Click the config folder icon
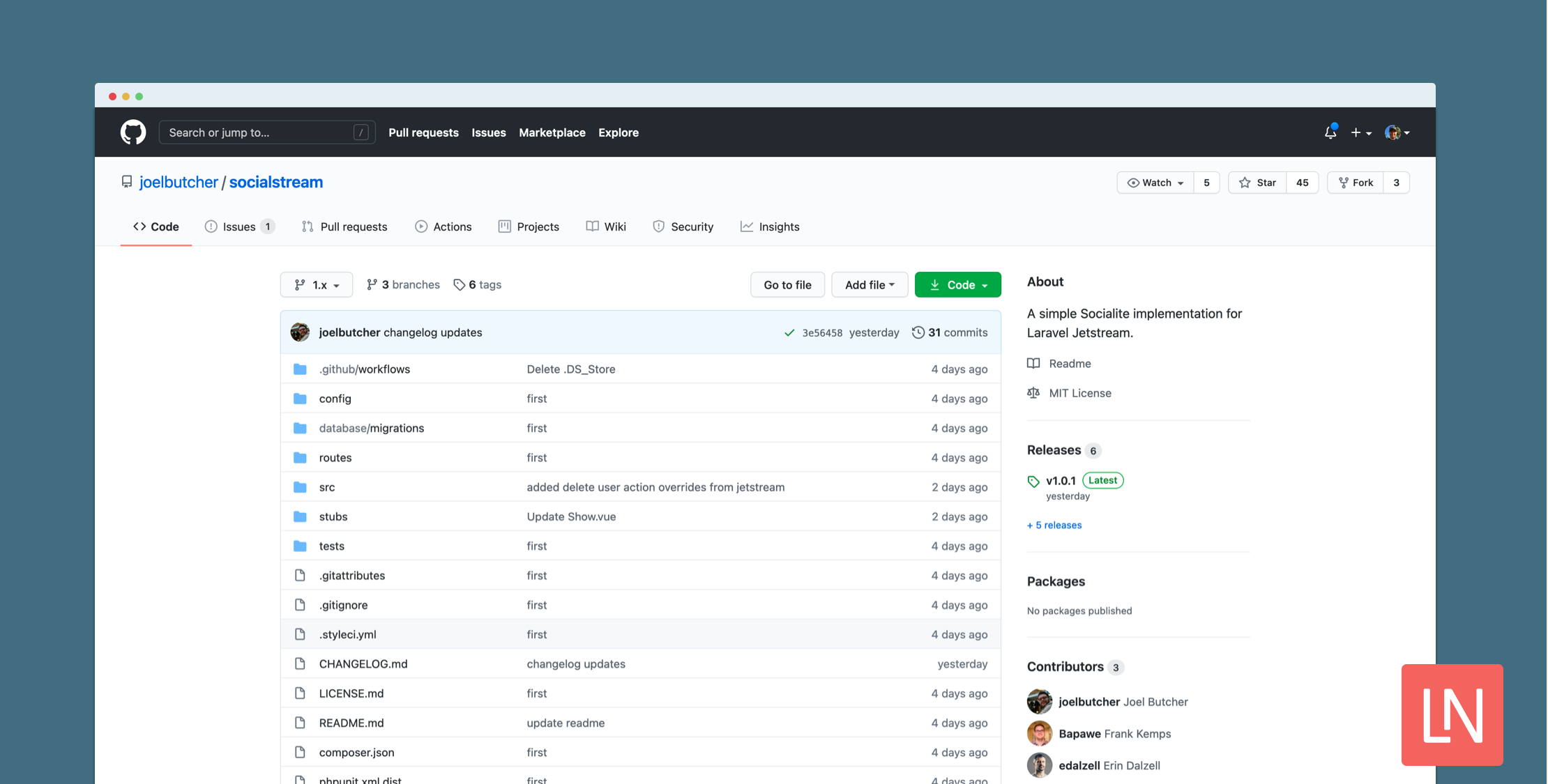1548x784 pixels. (x=300, y=399)
